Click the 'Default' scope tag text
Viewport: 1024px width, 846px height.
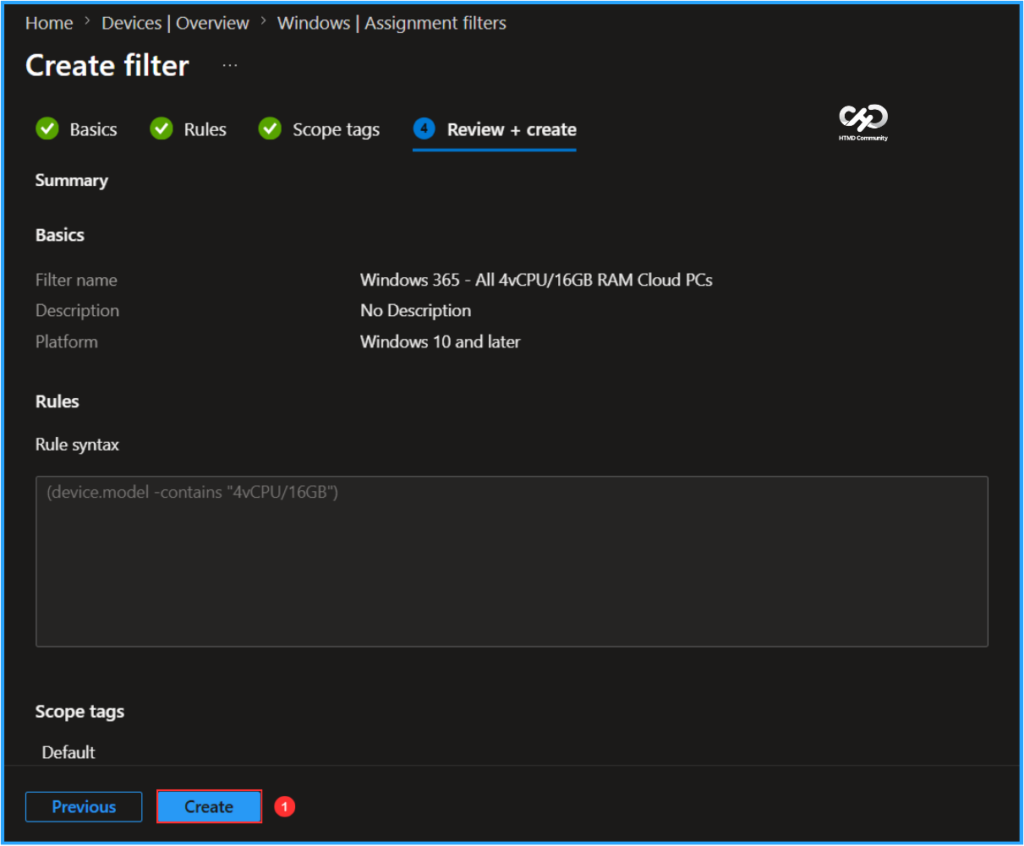tap(68, 753)
